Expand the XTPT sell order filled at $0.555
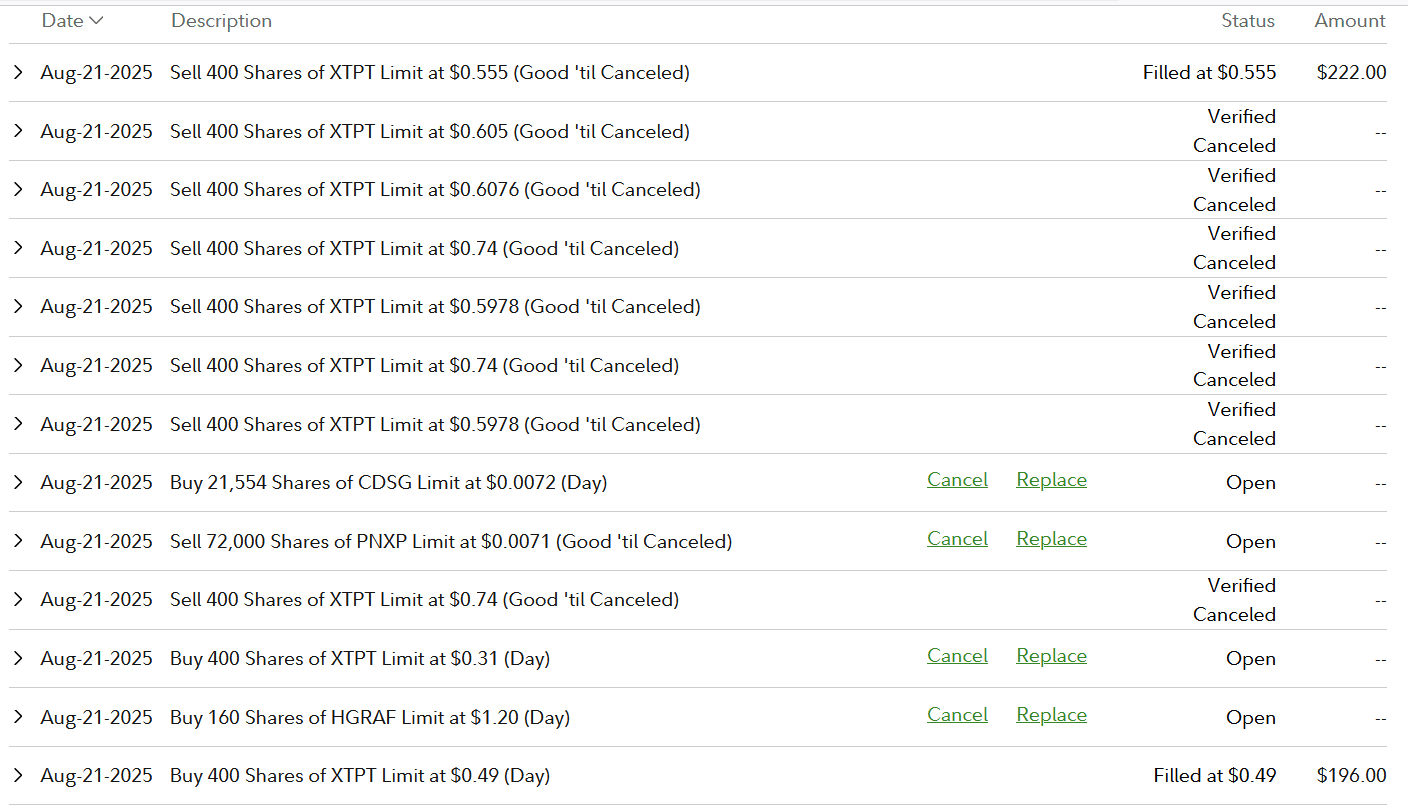1408x808 pixels. pos(18,73)
